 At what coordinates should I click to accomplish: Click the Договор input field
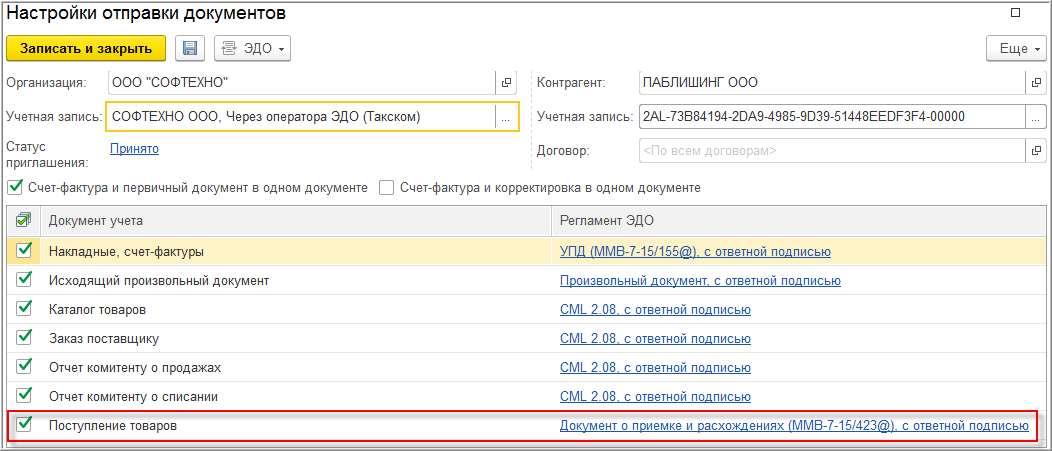(830, 151)
